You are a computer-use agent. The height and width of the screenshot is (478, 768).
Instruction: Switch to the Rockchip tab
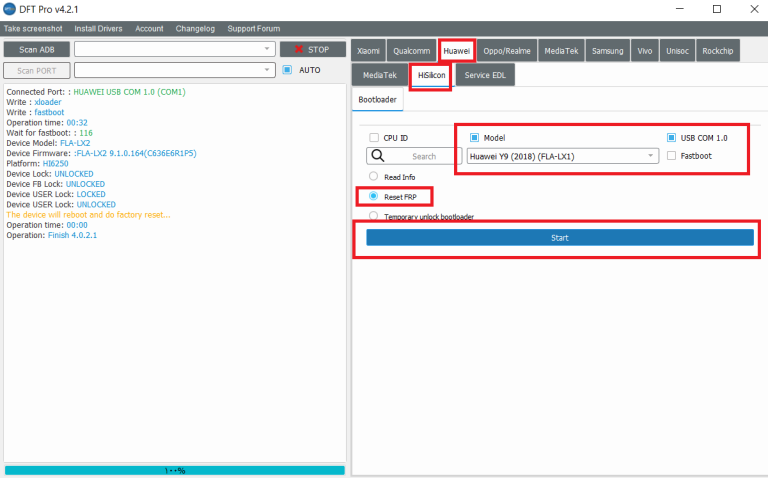[x=718, y=50]
